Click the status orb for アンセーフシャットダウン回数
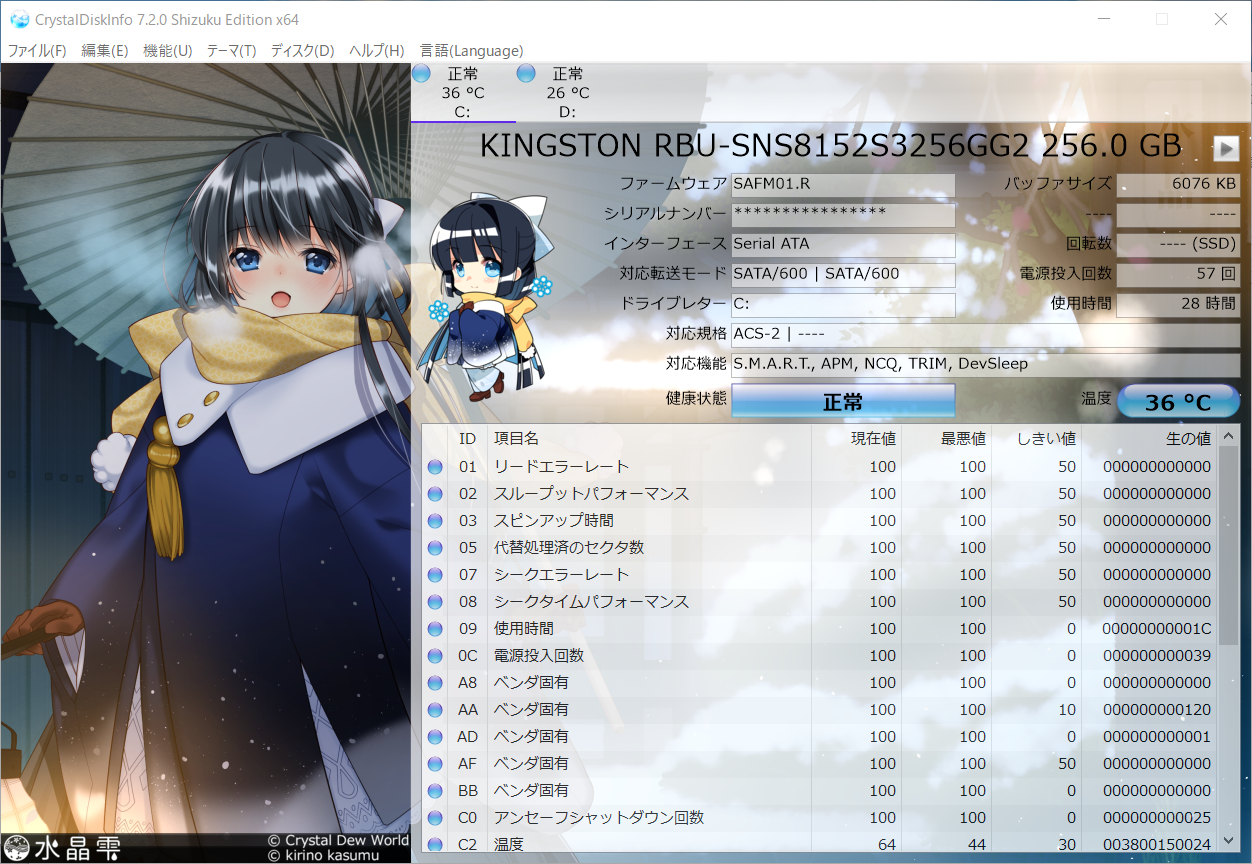 435,818
